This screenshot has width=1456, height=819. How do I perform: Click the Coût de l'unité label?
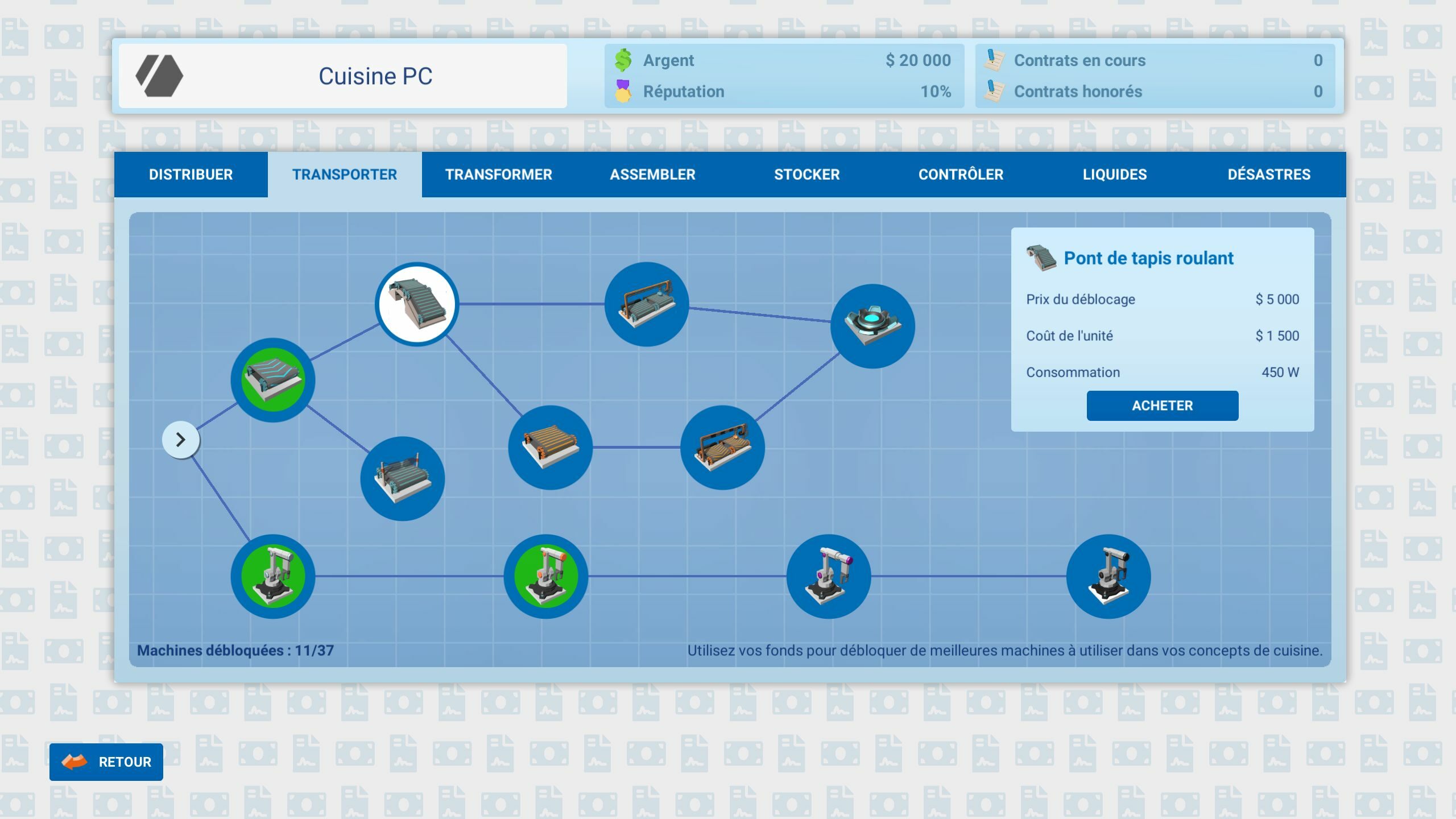click(1069, 336)
